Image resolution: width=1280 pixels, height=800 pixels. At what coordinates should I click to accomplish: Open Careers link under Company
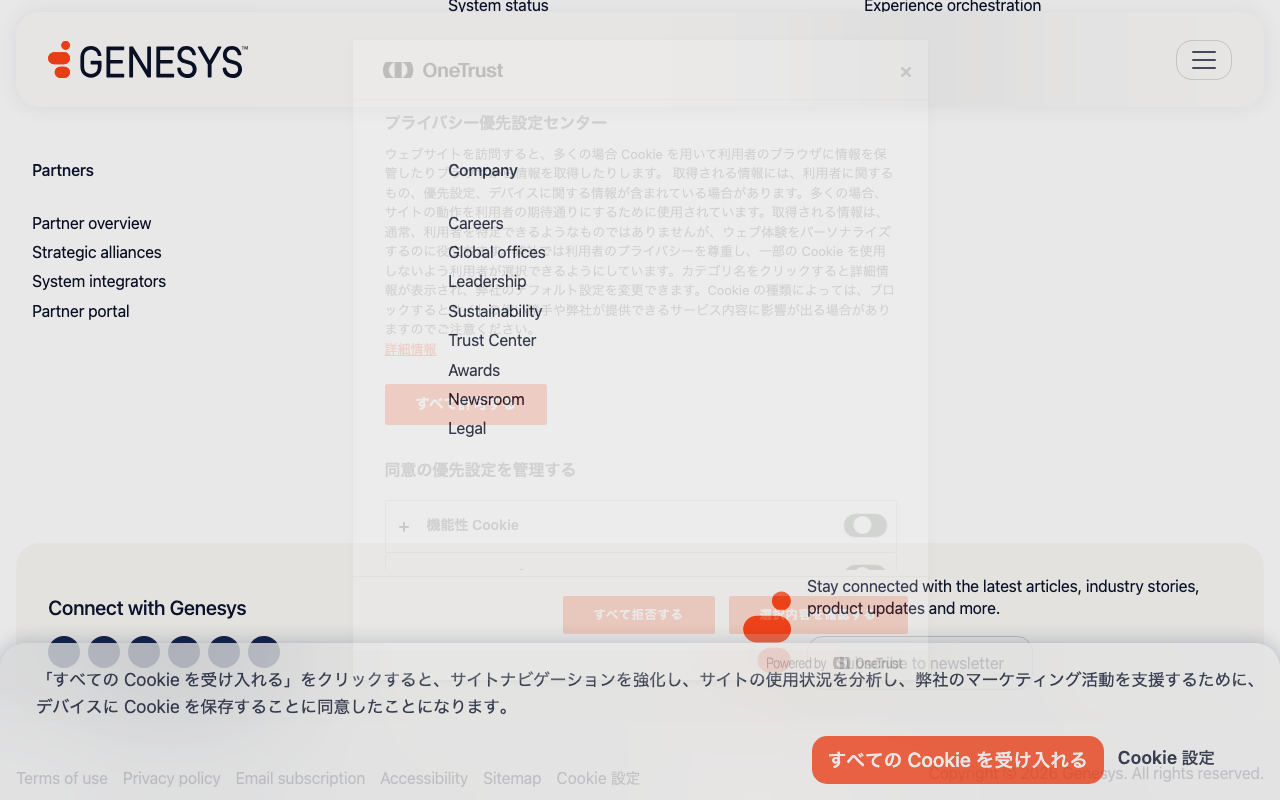[476, 223]
